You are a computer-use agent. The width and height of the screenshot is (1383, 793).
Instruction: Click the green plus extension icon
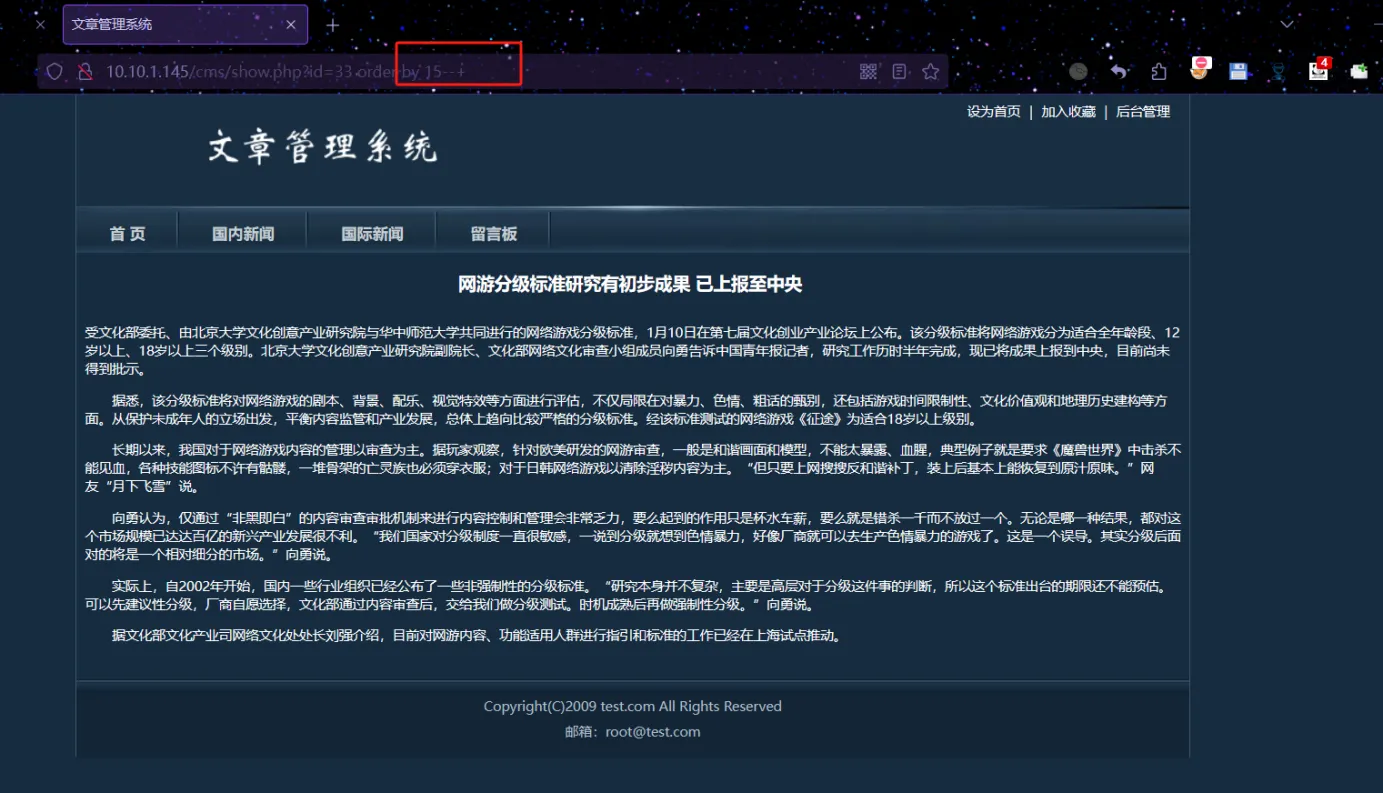[1359, 71]
